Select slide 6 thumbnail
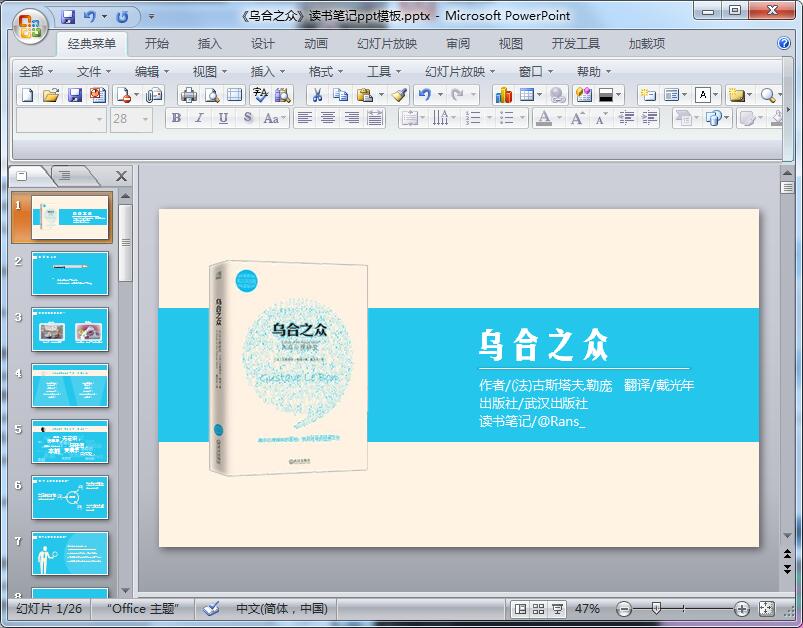803x628 pixels. pos(70,497)
